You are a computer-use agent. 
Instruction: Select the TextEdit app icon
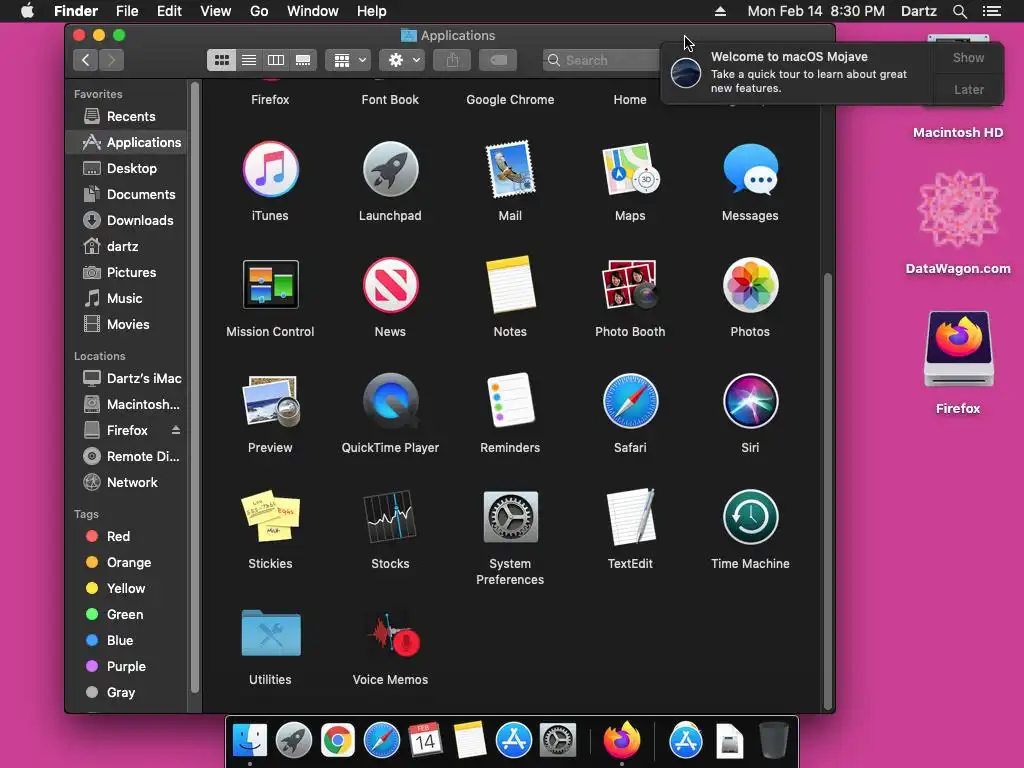tap(630, 517)
